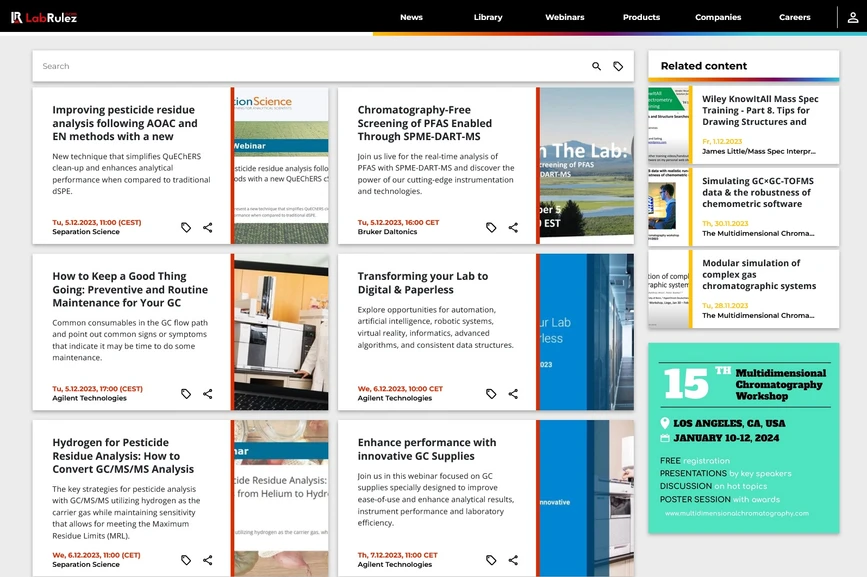
Task: Click date 'Tu, 28.11.2023' in related content
Action: tap(725, 306)
